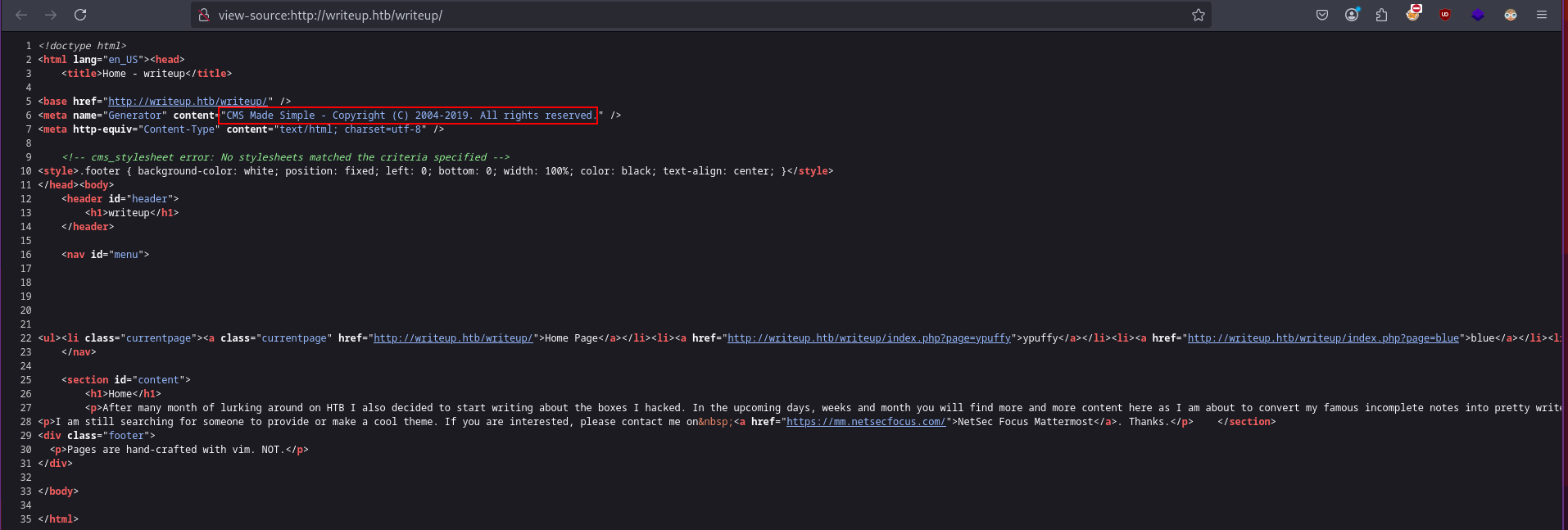
Task: Focus the view-source URL address bar
Action: (x=700, y=15)
